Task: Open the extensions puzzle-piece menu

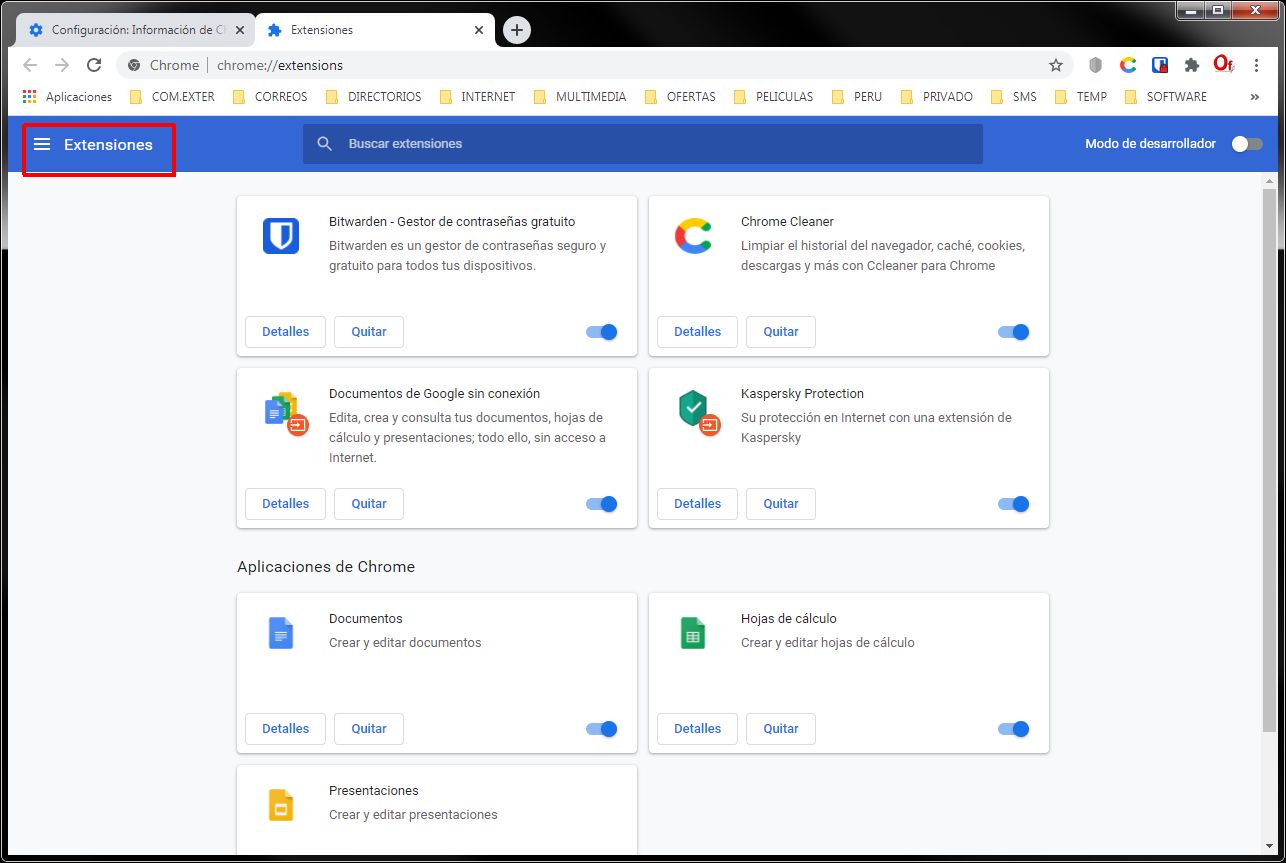Action: [x=1191, y=65]
